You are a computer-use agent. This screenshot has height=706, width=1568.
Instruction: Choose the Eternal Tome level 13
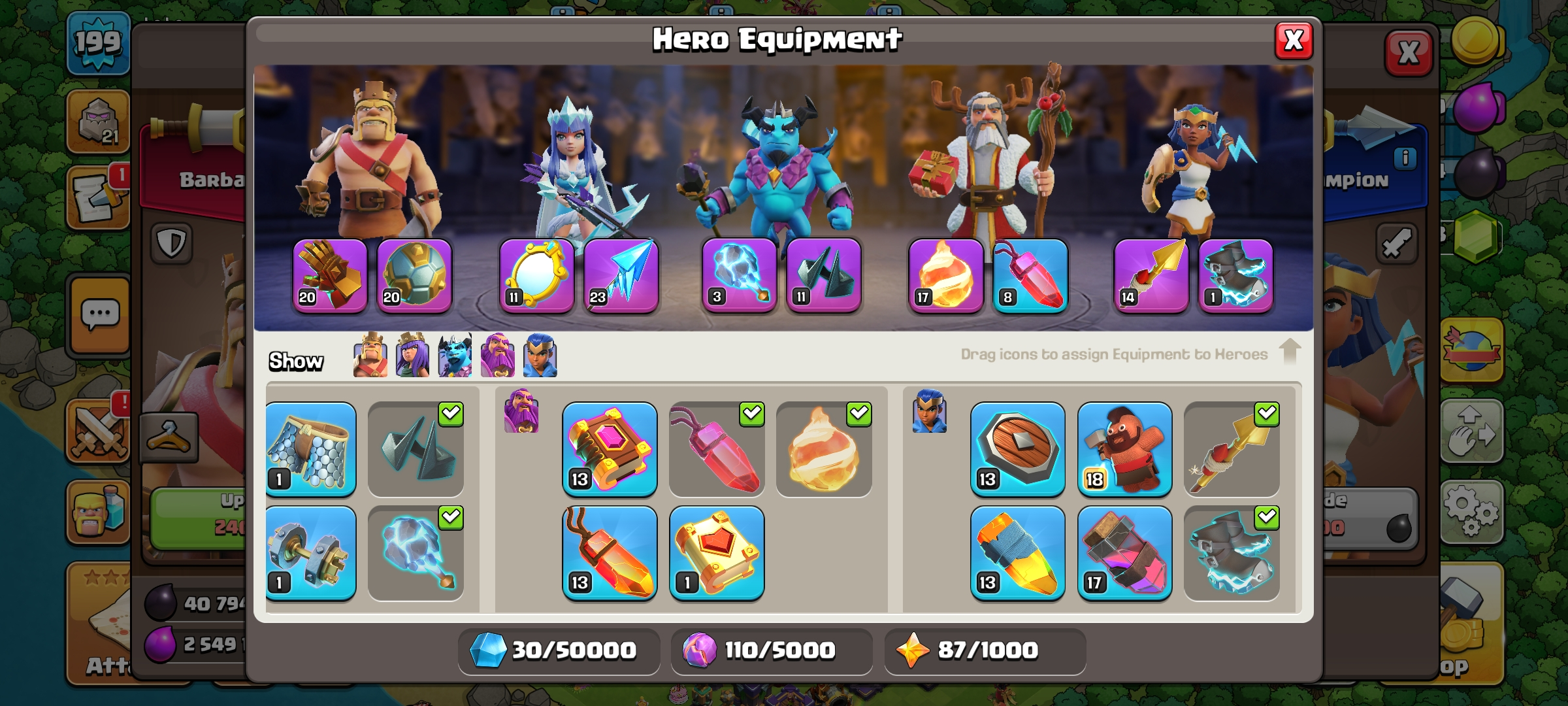click(610, 449)
